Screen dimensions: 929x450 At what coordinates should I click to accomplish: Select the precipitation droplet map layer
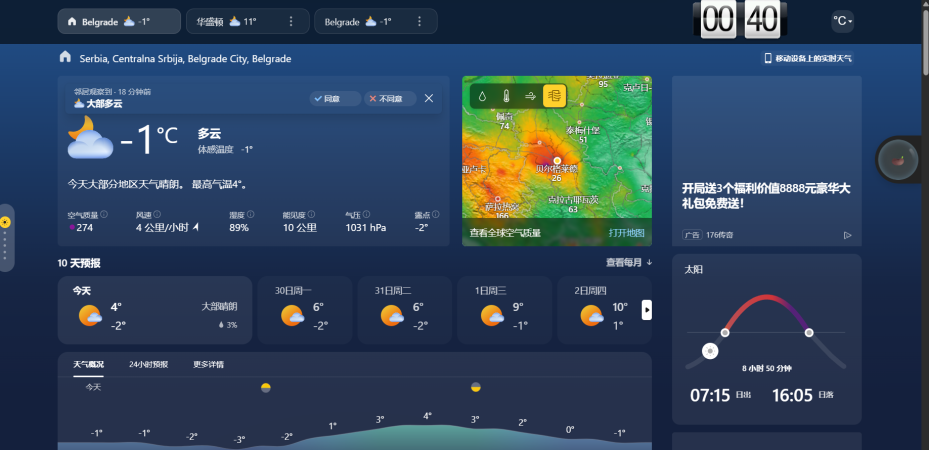click(482, 96)
